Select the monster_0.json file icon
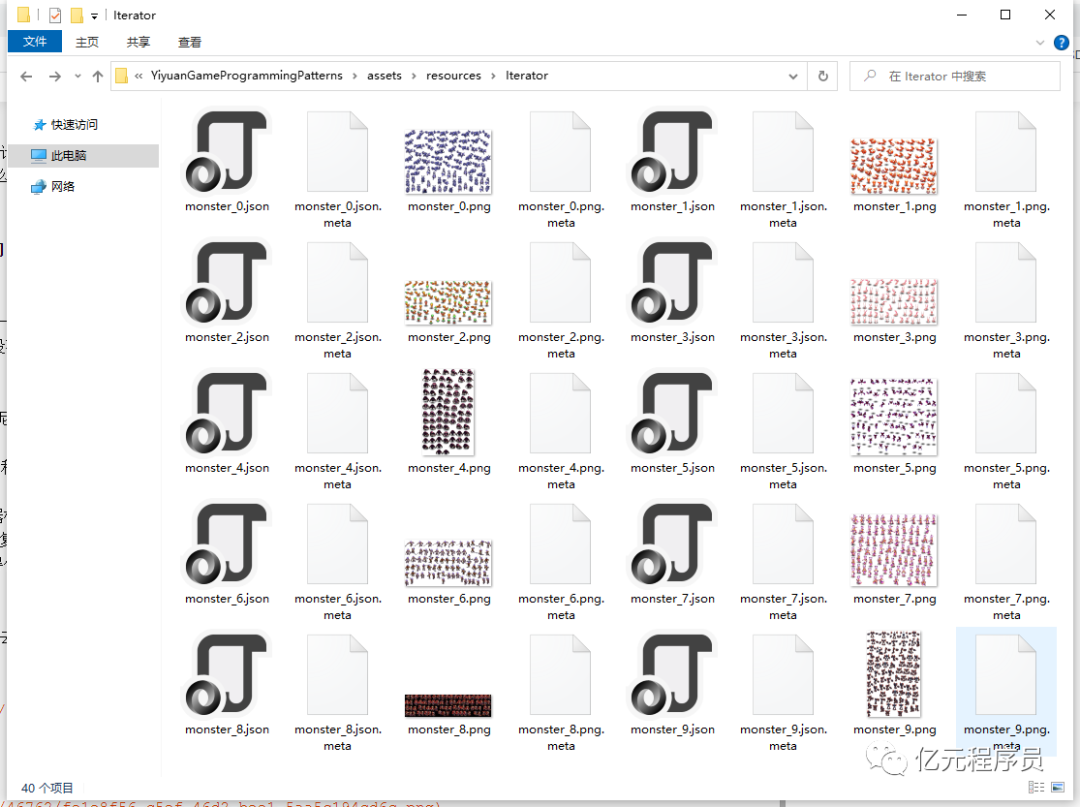Screen dimensions: 1080x807 click(226, 151)
